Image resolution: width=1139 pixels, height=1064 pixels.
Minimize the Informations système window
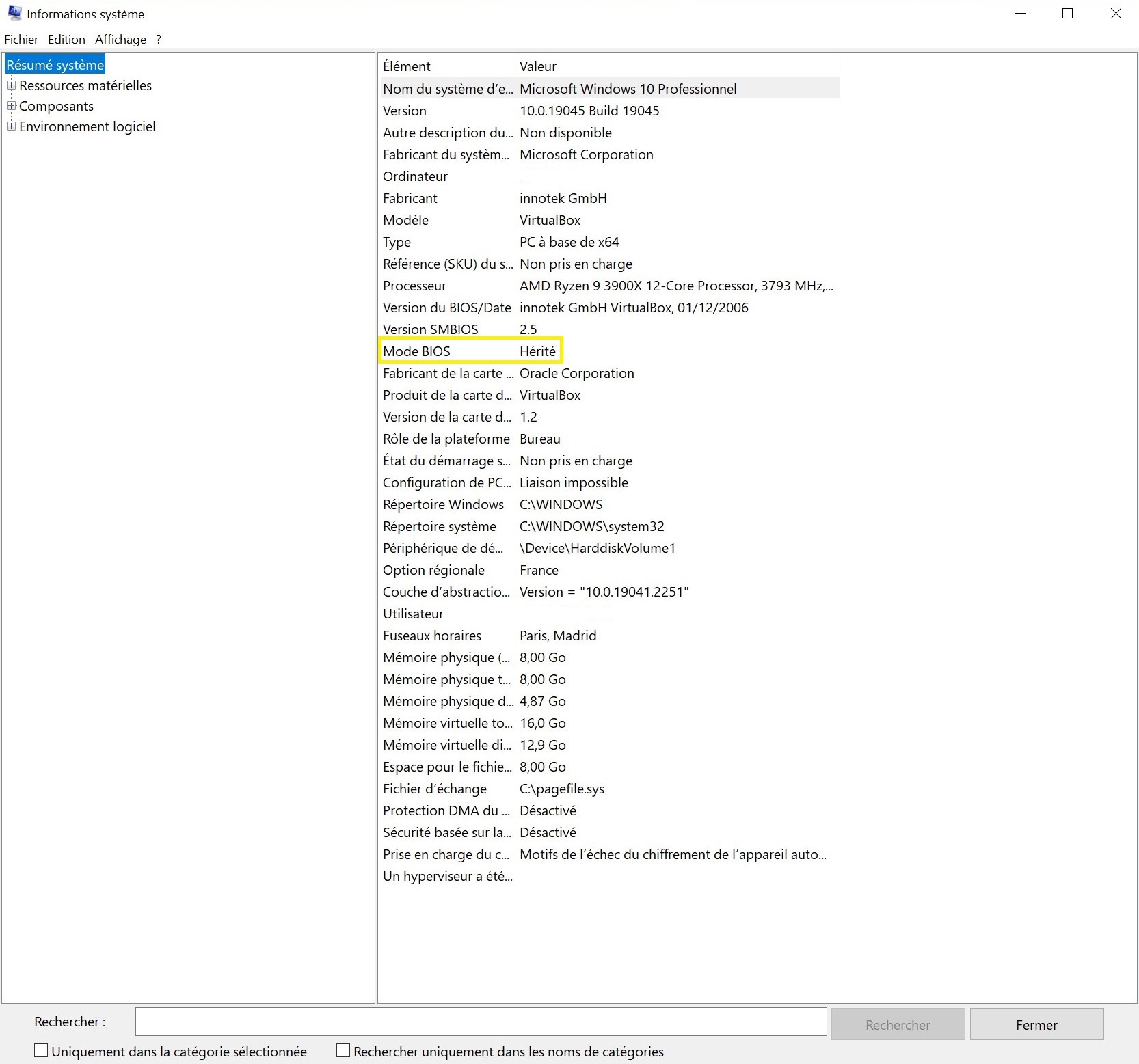1020,14
